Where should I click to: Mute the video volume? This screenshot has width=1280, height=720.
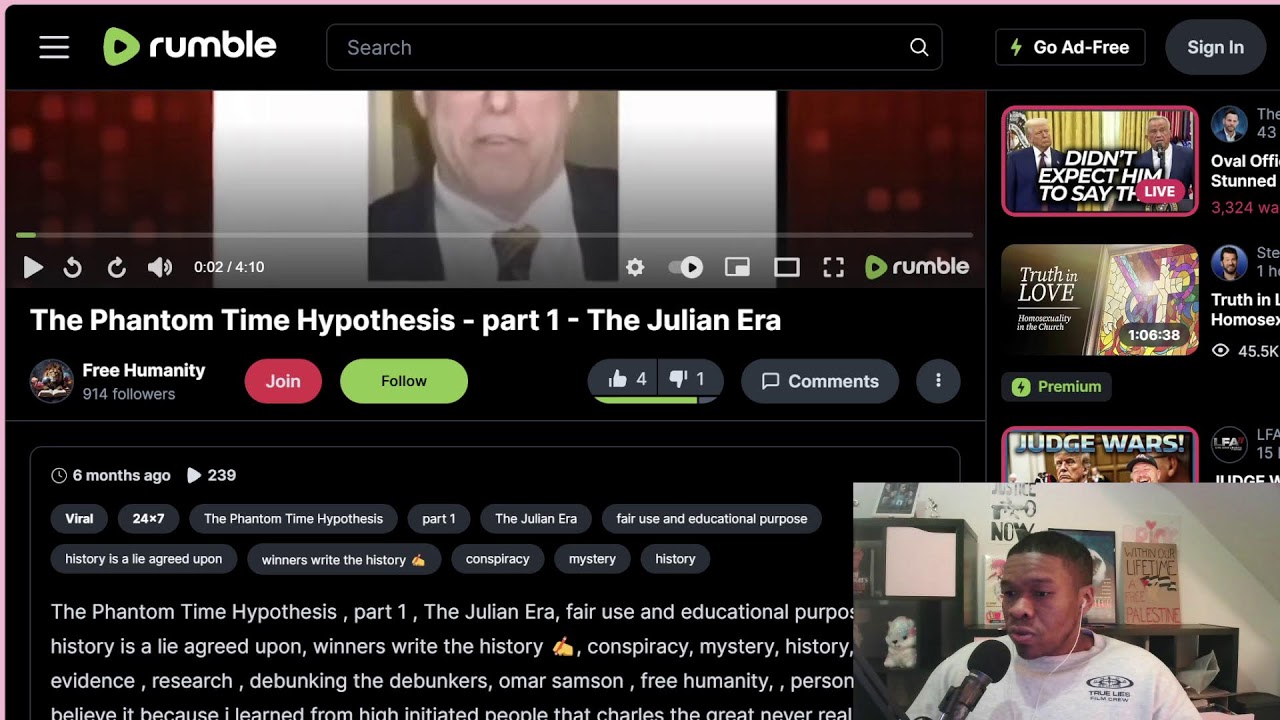tap(160, 267)
